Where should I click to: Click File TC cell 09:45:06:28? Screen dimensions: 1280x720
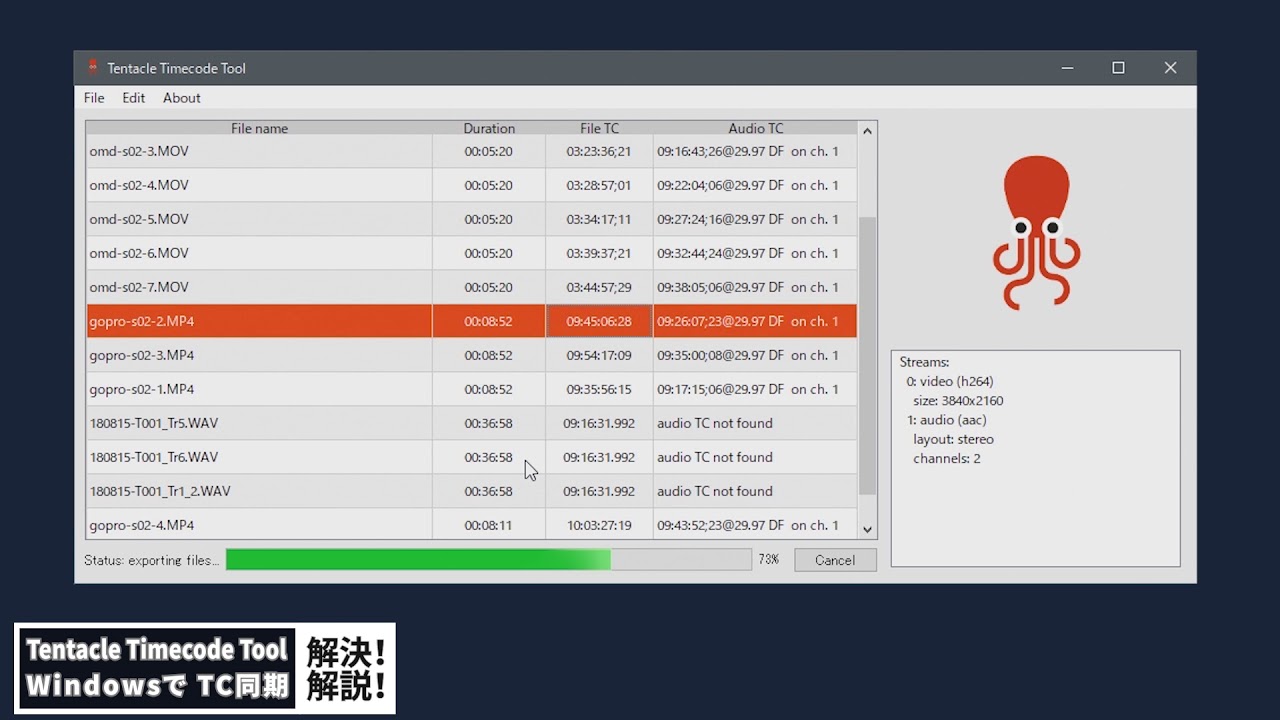pos(599,321)
